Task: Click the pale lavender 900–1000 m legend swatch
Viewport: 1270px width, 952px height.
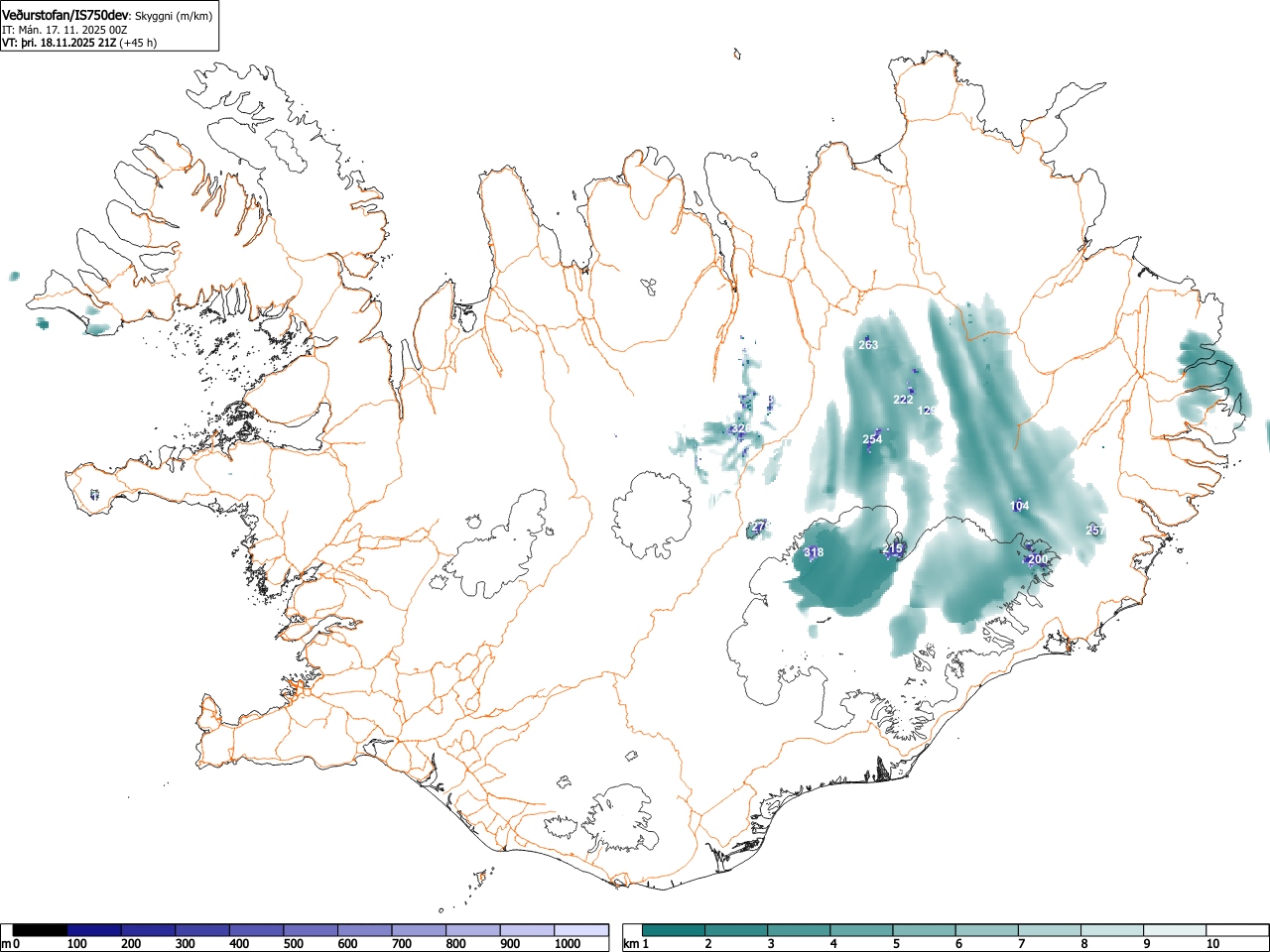Action: (527, 930)
